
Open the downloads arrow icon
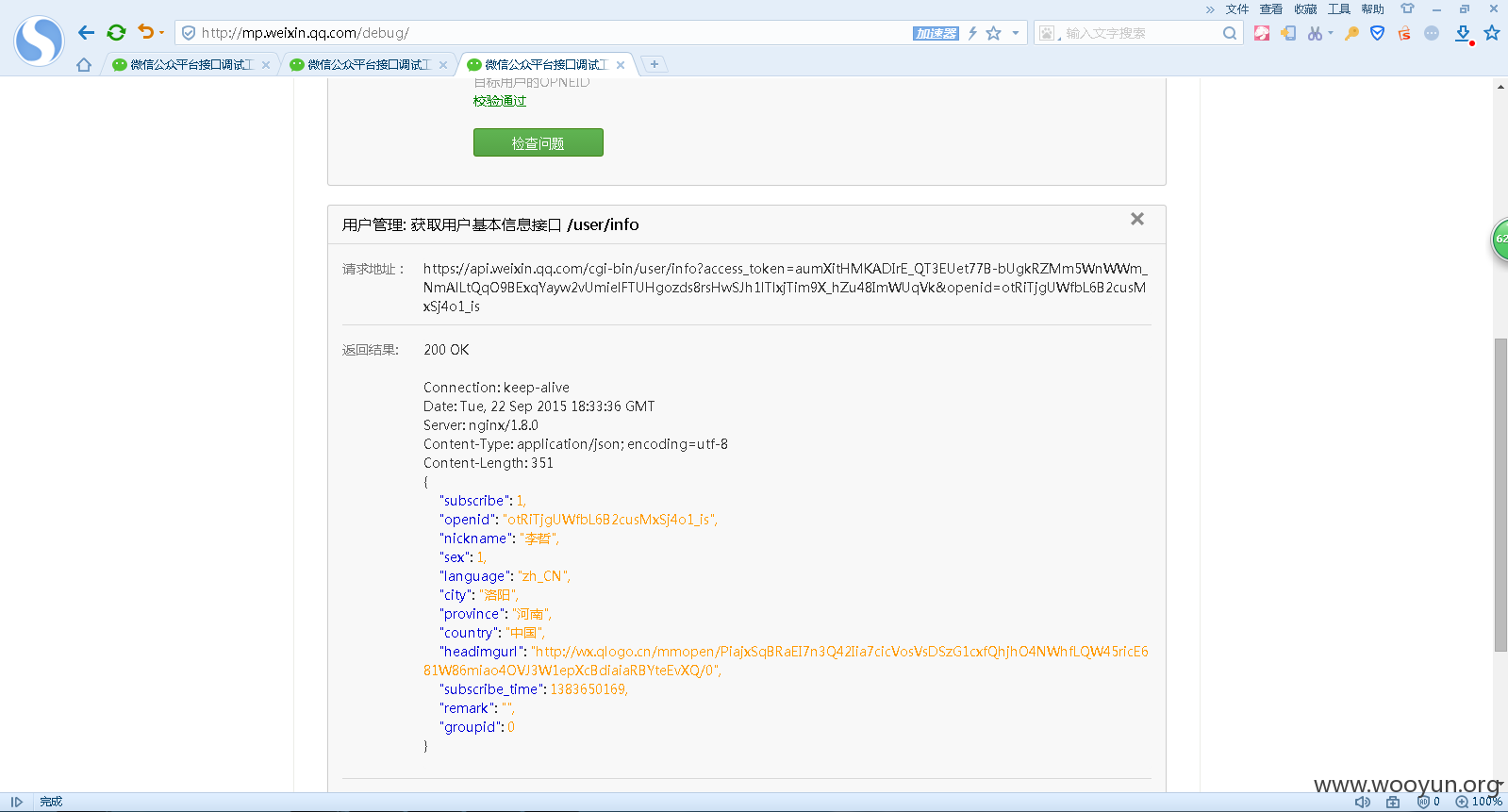(x=1463, y=34)
